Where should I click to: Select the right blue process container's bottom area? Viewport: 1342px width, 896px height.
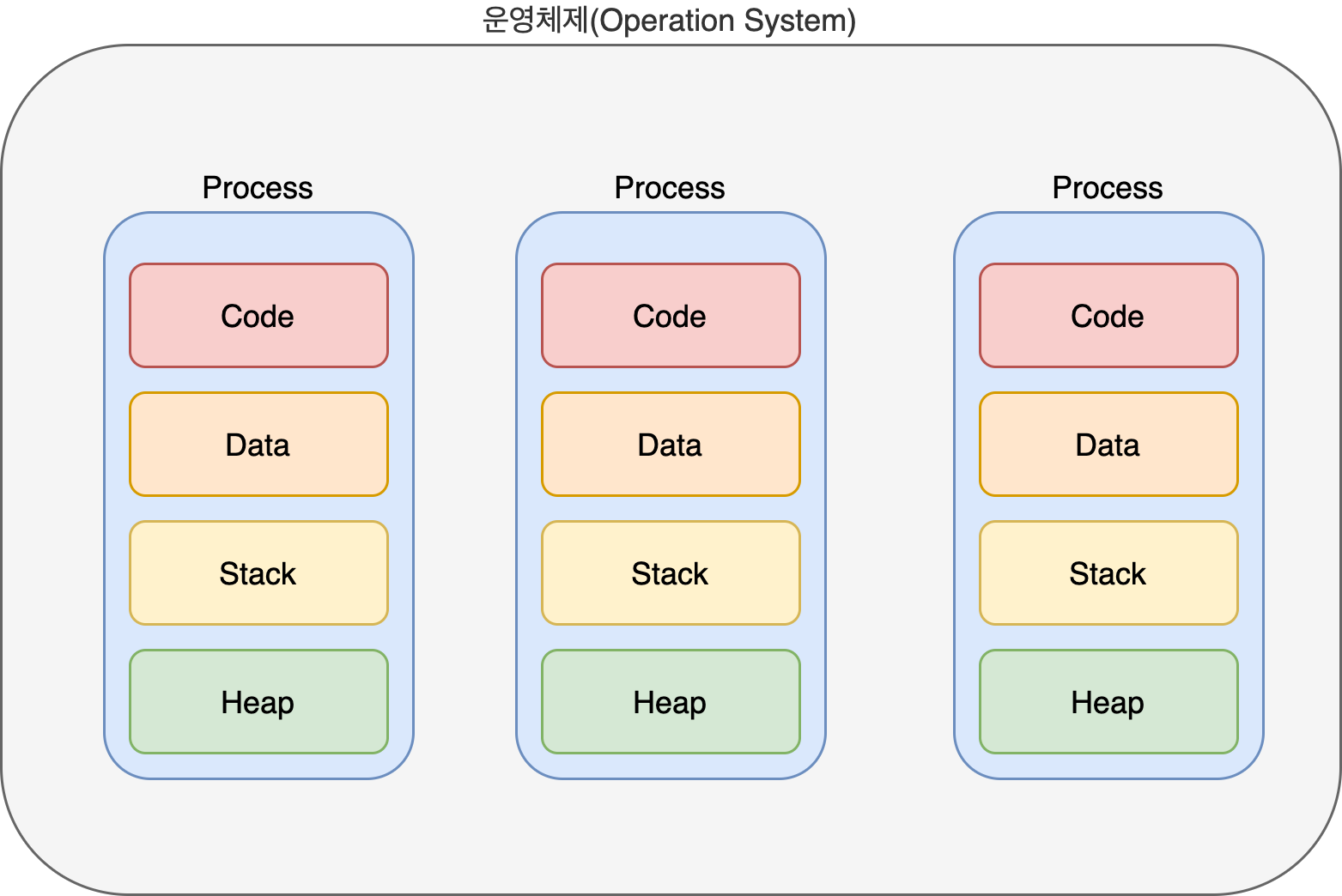[1108, 766]
